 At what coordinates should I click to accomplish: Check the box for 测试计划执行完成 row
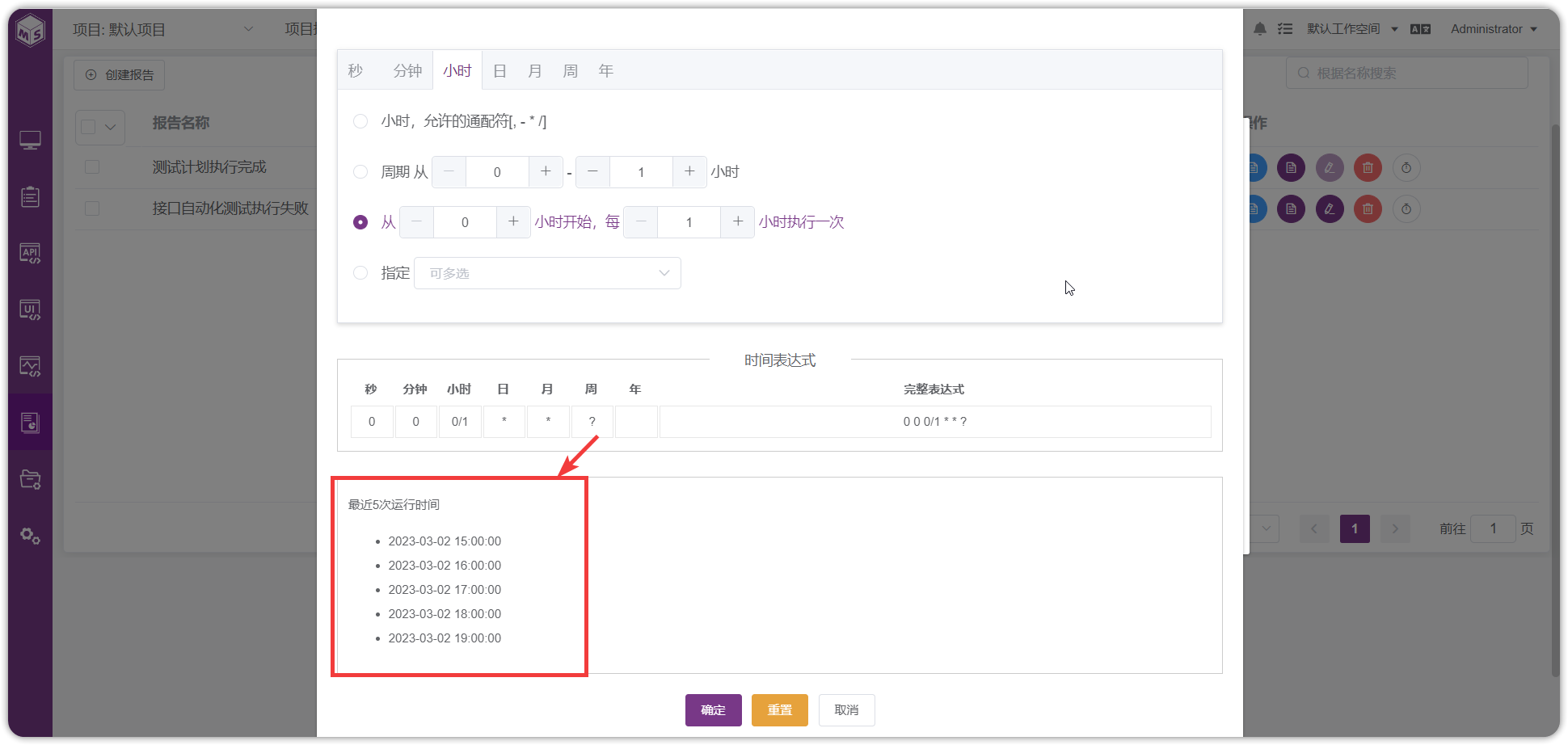click(92, 167)
